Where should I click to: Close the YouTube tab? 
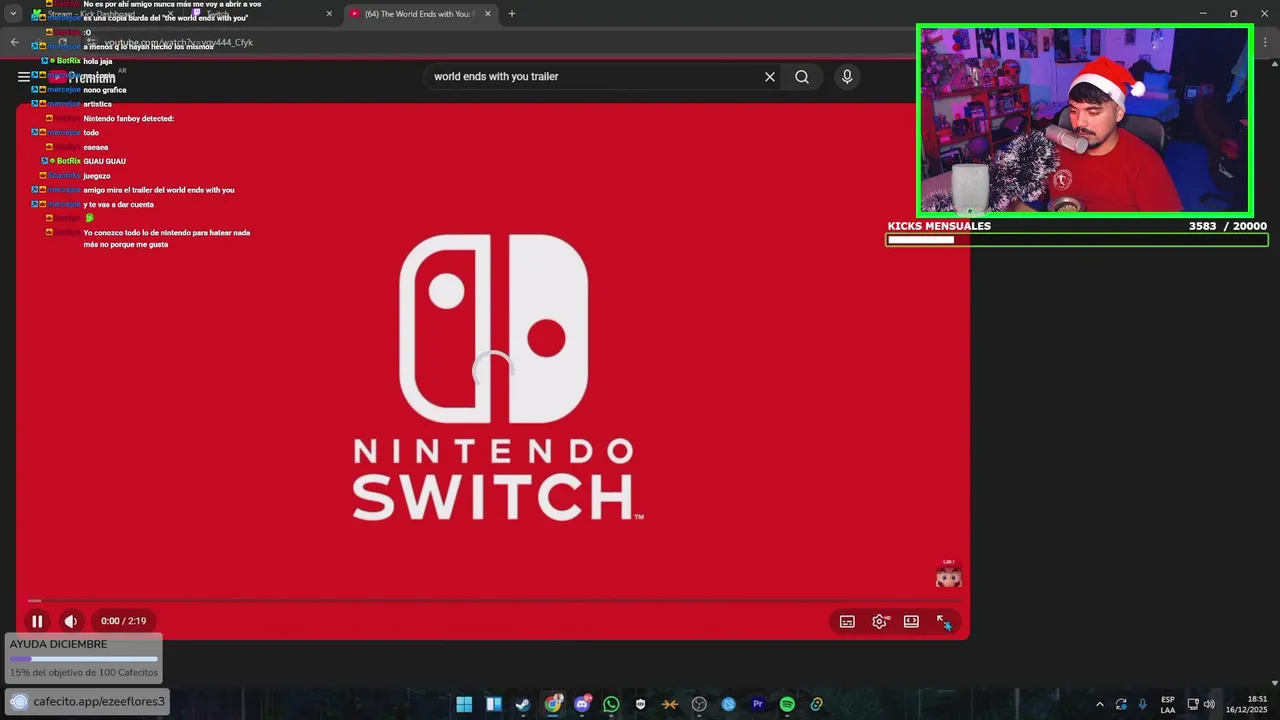coord(488,14)
